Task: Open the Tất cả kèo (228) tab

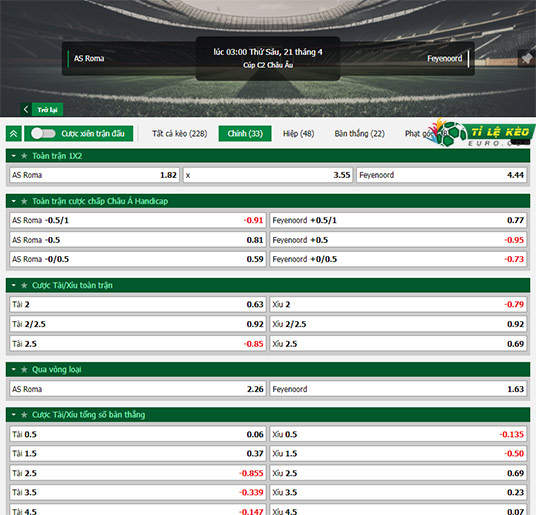Action: click(180, 134)
